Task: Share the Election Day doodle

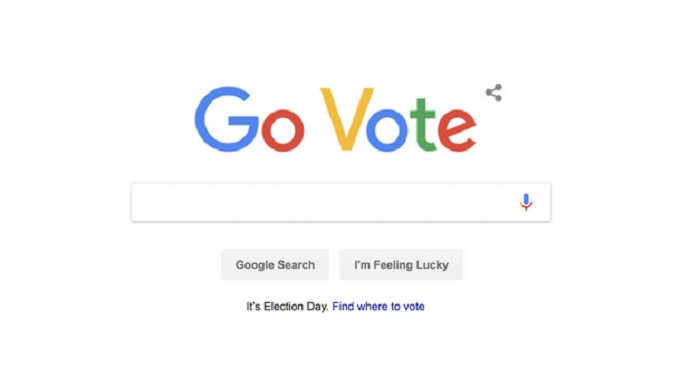Action: (x=494, y=93)
